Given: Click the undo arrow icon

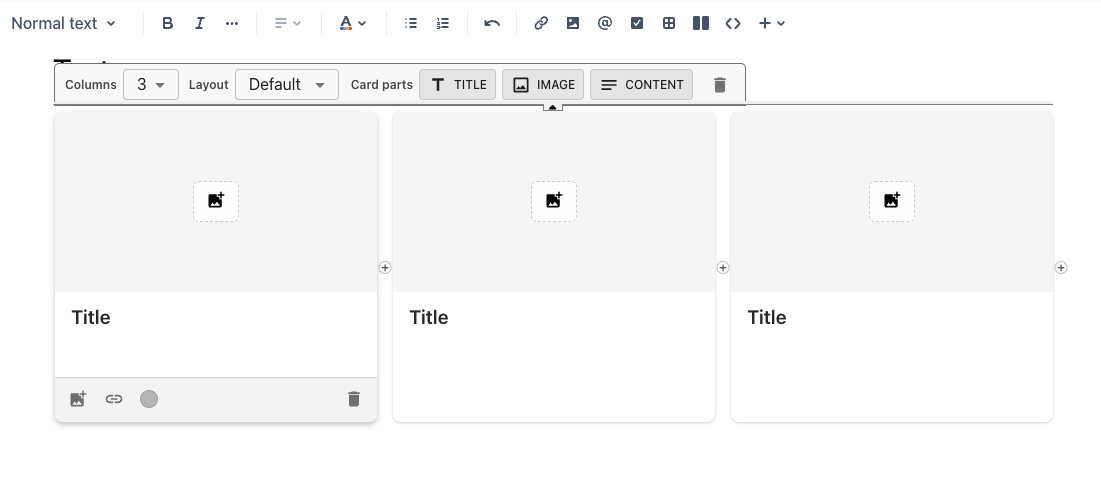Looking at the screenshot, I should (x=492, y=23).
